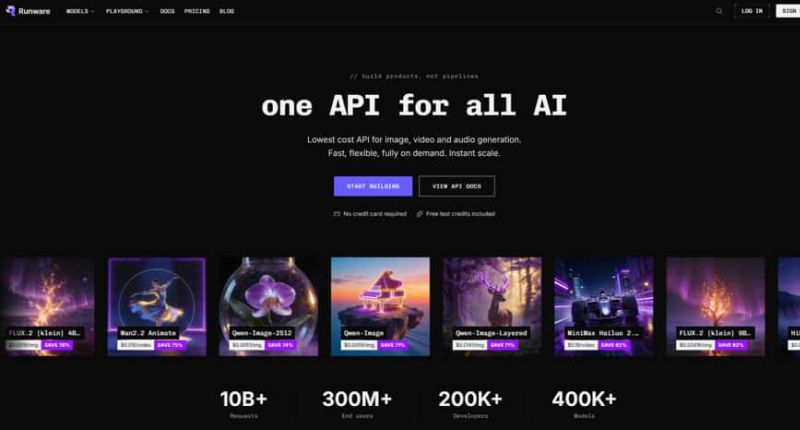Screen dimensions: 800x430
Task: Expand the Models dropdown menu
Action: (80, 11)
